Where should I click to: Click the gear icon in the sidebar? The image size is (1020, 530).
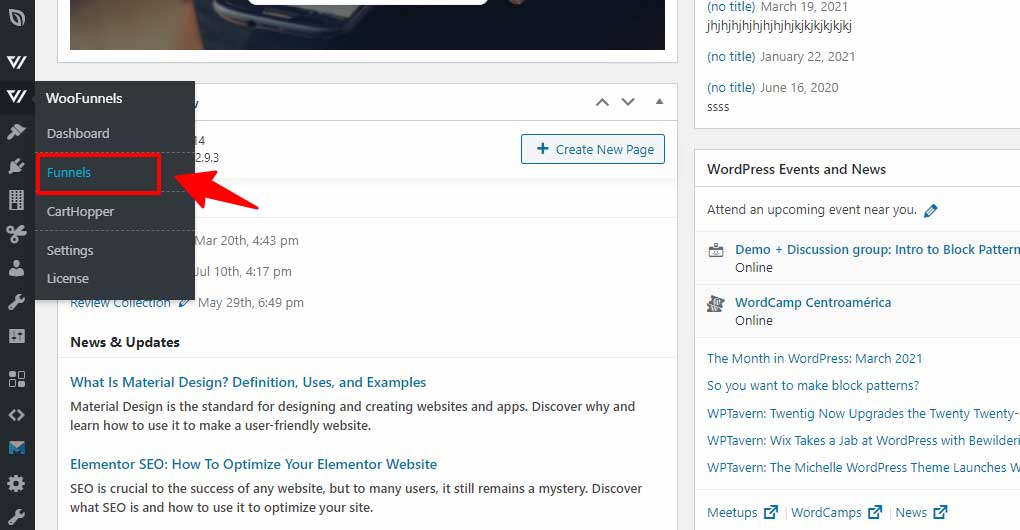click(x=16, y=483)
